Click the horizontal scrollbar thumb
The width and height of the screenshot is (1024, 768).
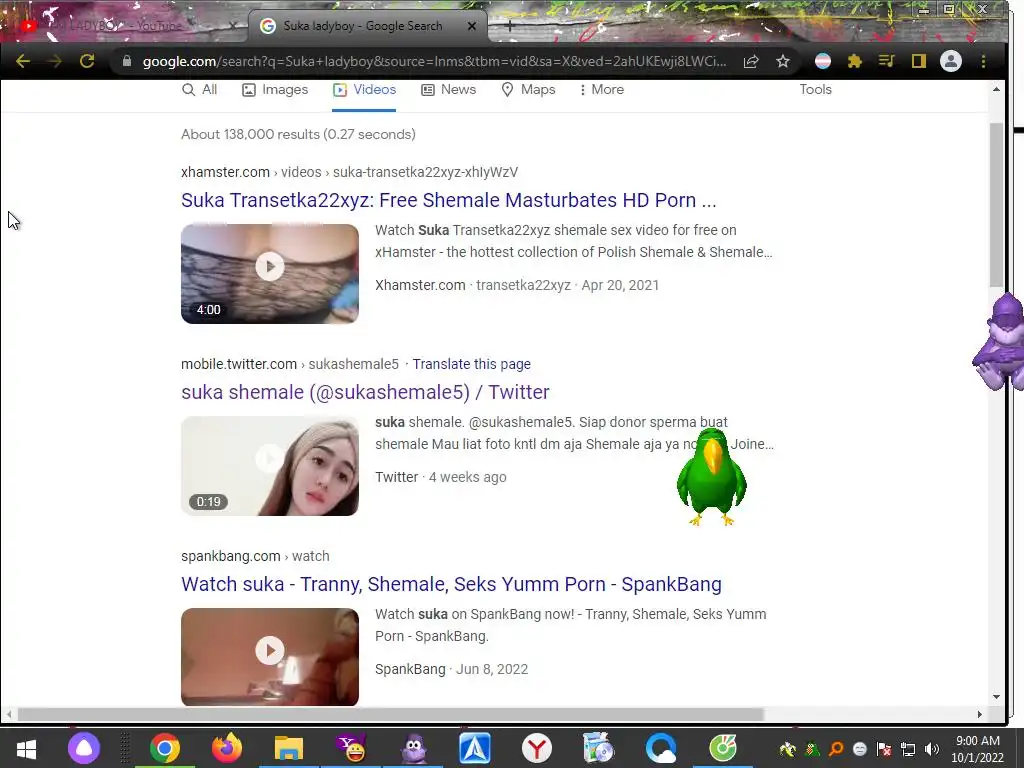pyautogui.click(x=391, y=714)
